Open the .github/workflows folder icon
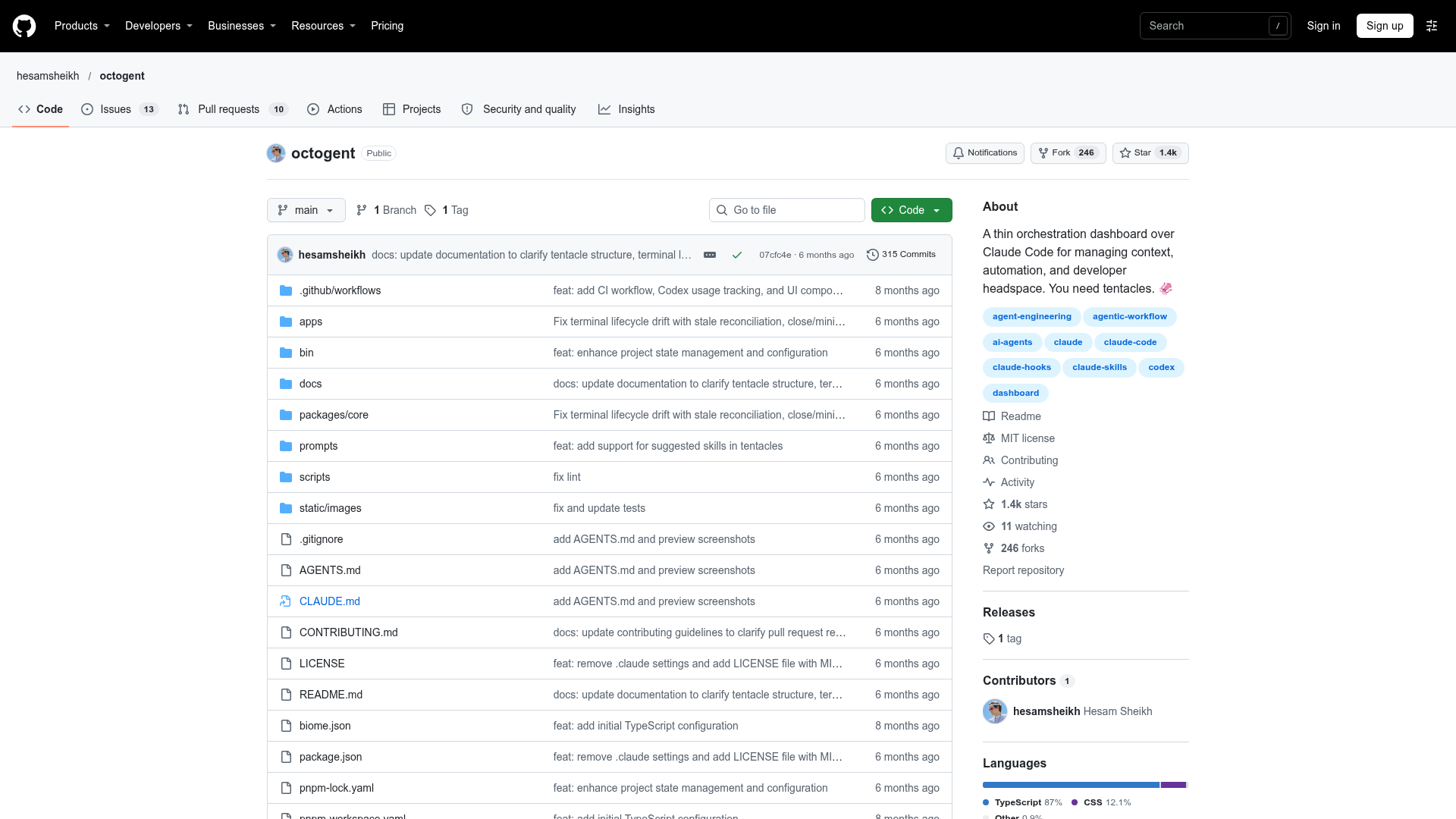Image resolution: width=1456 pixels, height=819 pixels. 286,290
